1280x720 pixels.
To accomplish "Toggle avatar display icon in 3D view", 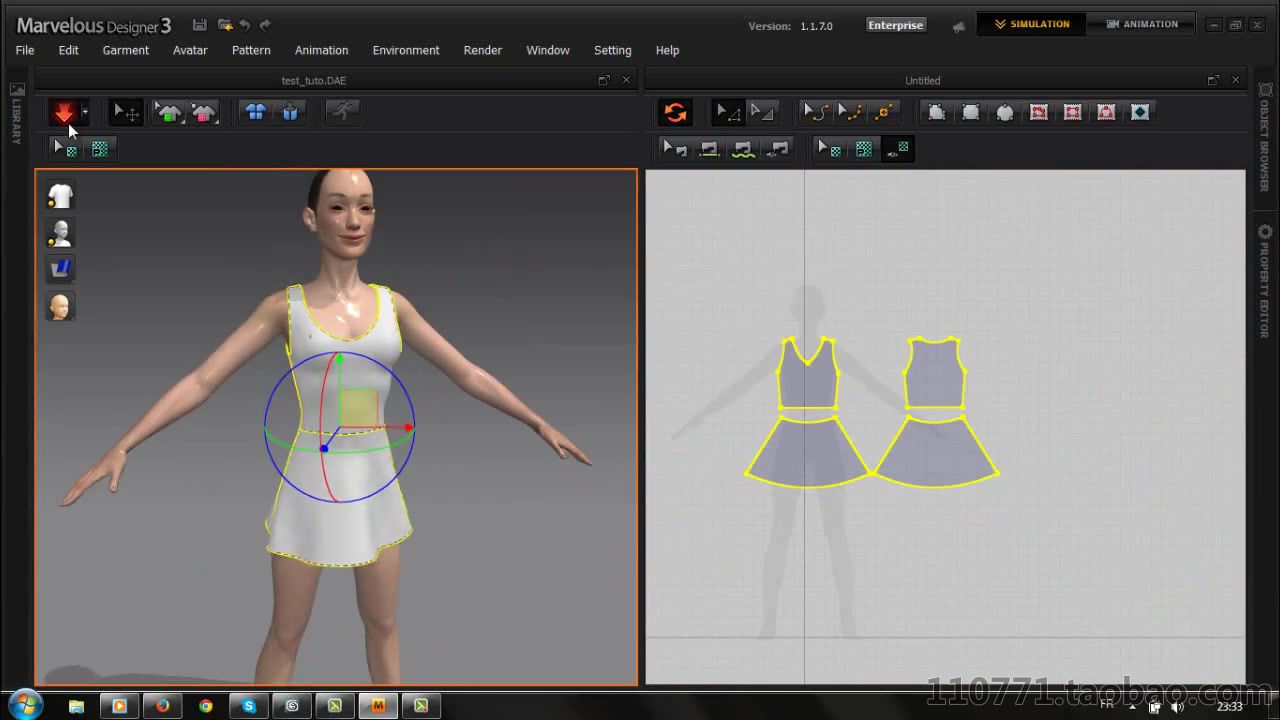I will [x=60, y=233].
